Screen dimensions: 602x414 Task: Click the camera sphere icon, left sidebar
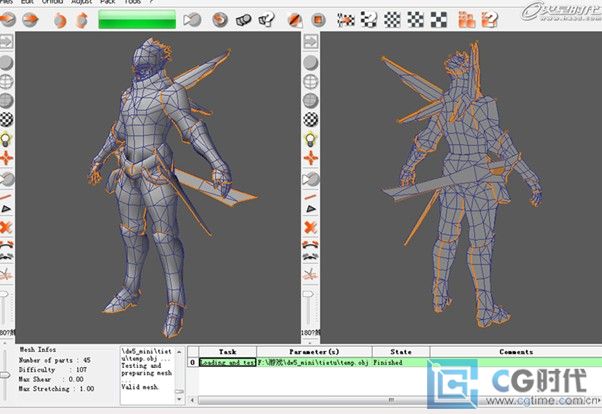point(7,179)
